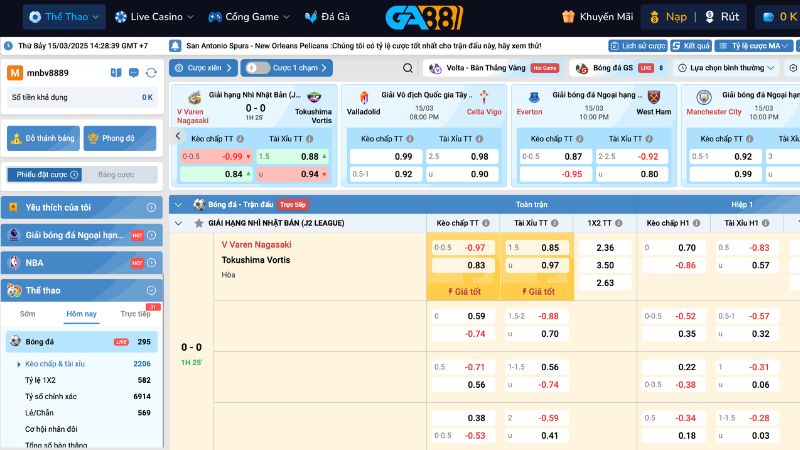Click the wallet balance 0 K icon
This screenshot has width=800, height=450.
click(x=768, y=17)
